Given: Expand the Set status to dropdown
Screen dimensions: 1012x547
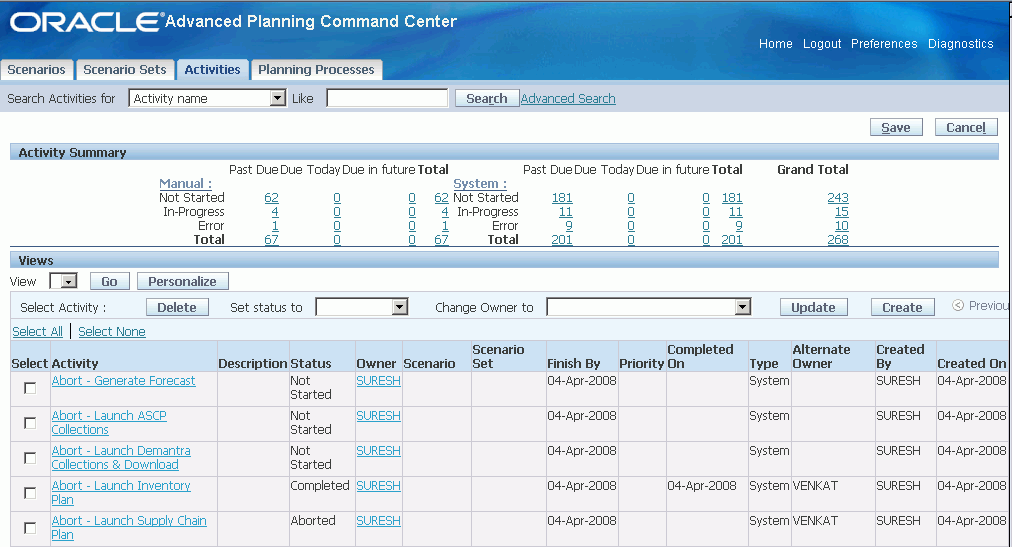Looking at the screenshot, I should click(361, 307).
